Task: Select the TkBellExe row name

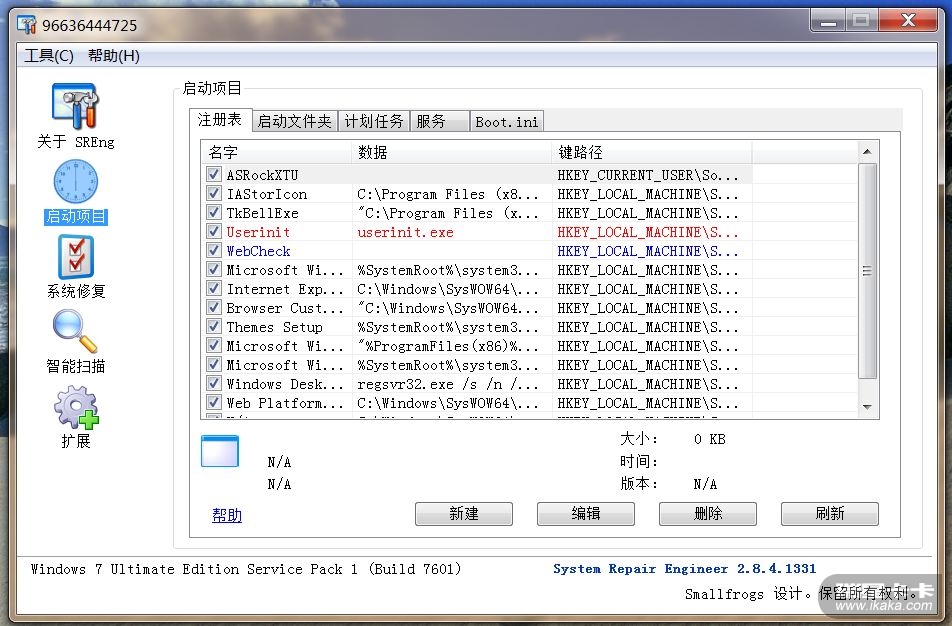Action: (x=262, y=213)
